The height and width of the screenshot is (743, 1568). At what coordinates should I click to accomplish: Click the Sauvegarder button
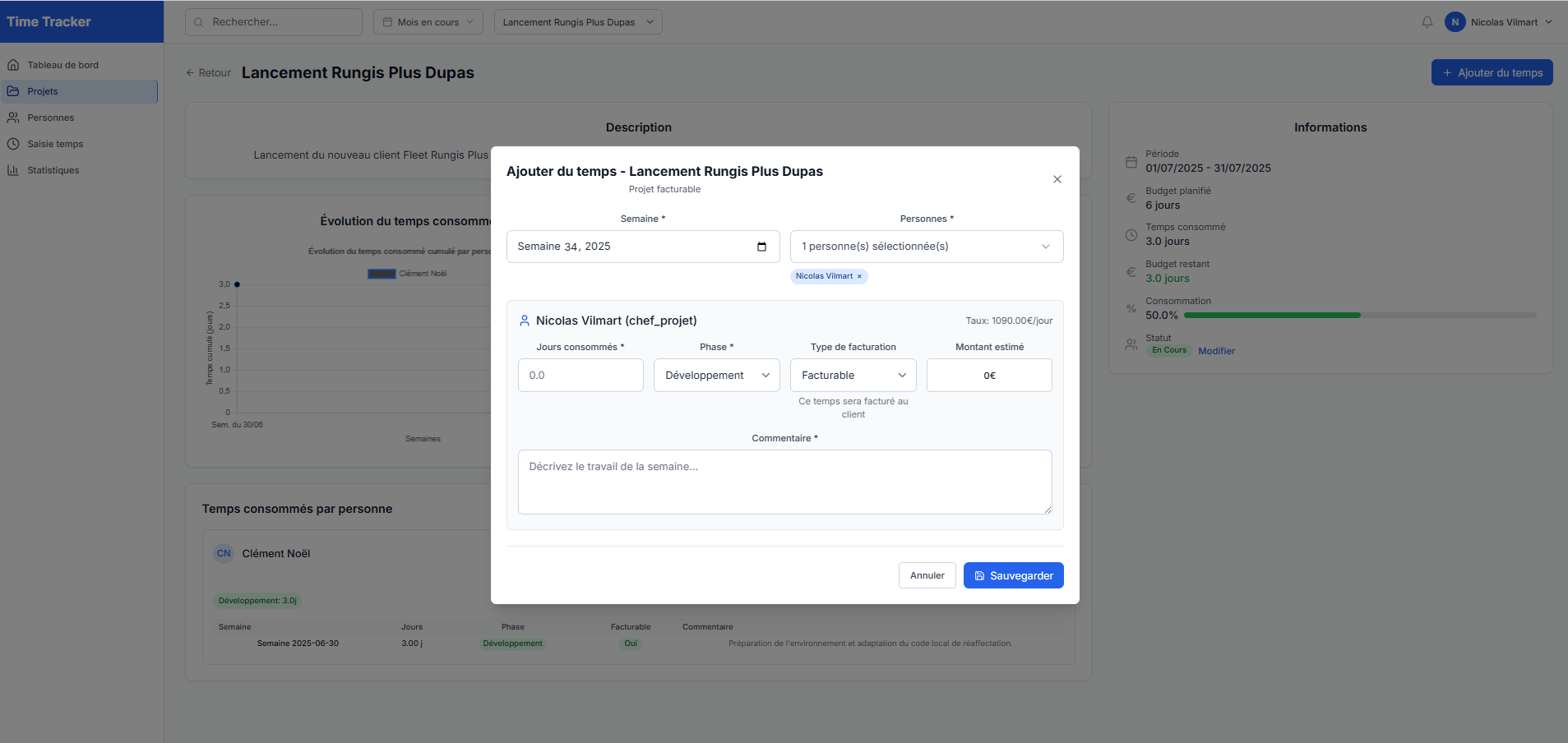tap(1013, 575)
